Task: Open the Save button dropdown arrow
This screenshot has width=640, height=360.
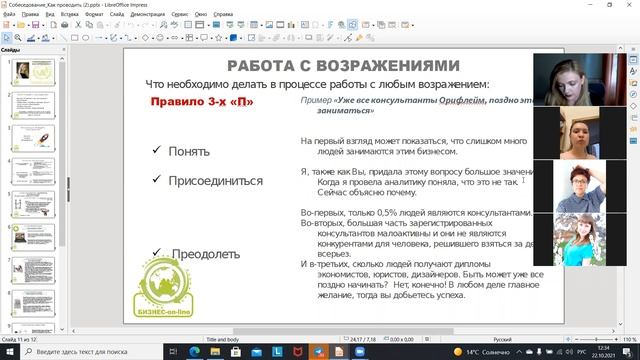Action: pyautogui.click(x=43, y=26)
